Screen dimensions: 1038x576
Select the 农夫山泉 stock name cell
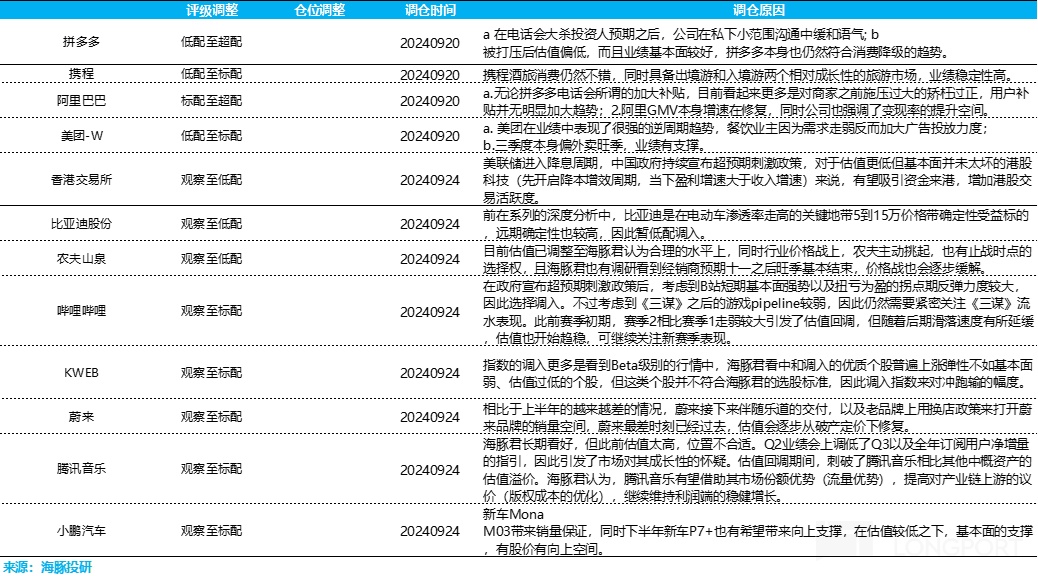click(81, 259)
